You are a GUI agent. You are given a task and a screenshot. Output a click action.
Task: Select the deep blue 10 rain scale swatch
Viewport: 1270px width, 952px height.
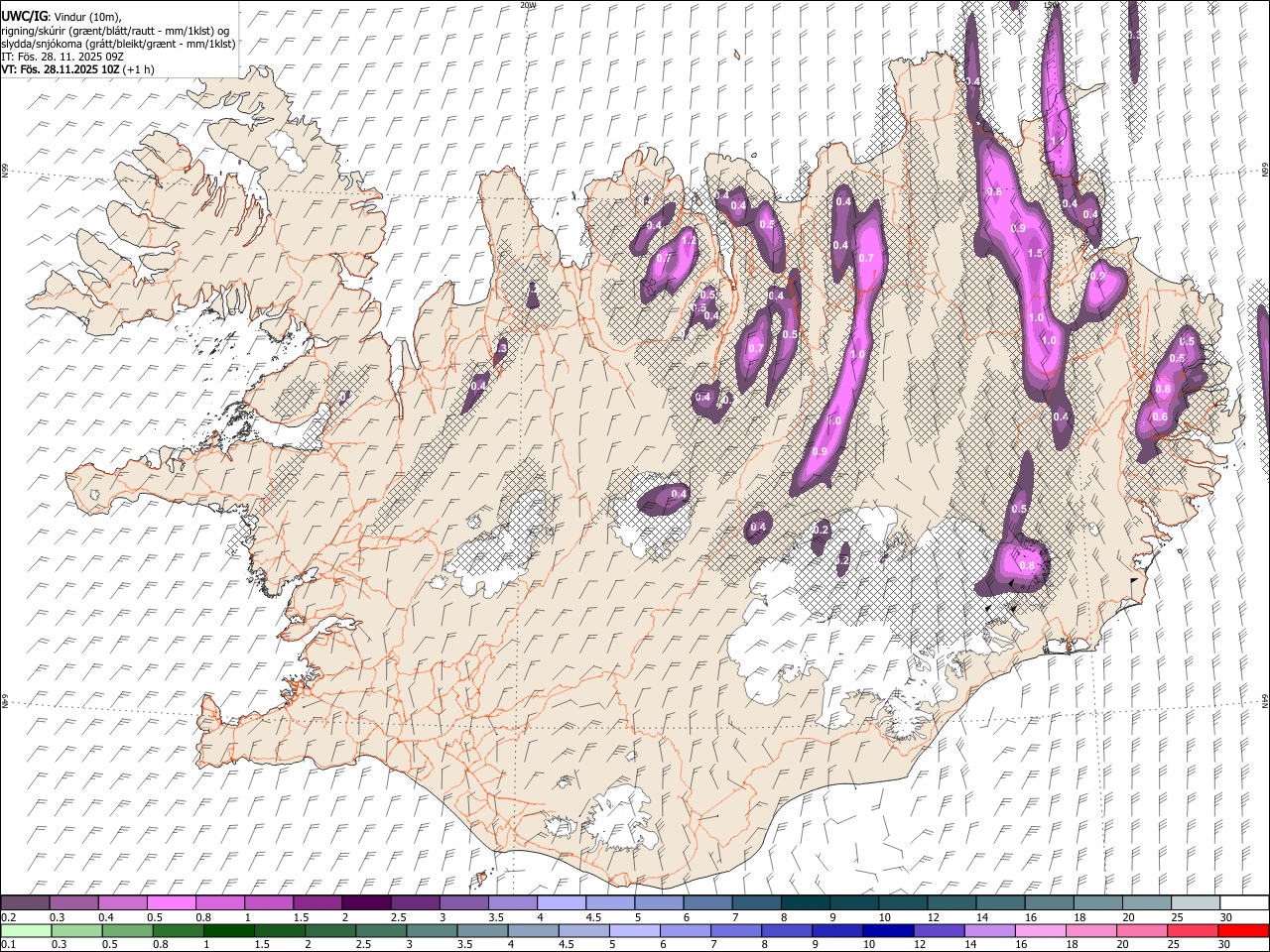point(888,930)
